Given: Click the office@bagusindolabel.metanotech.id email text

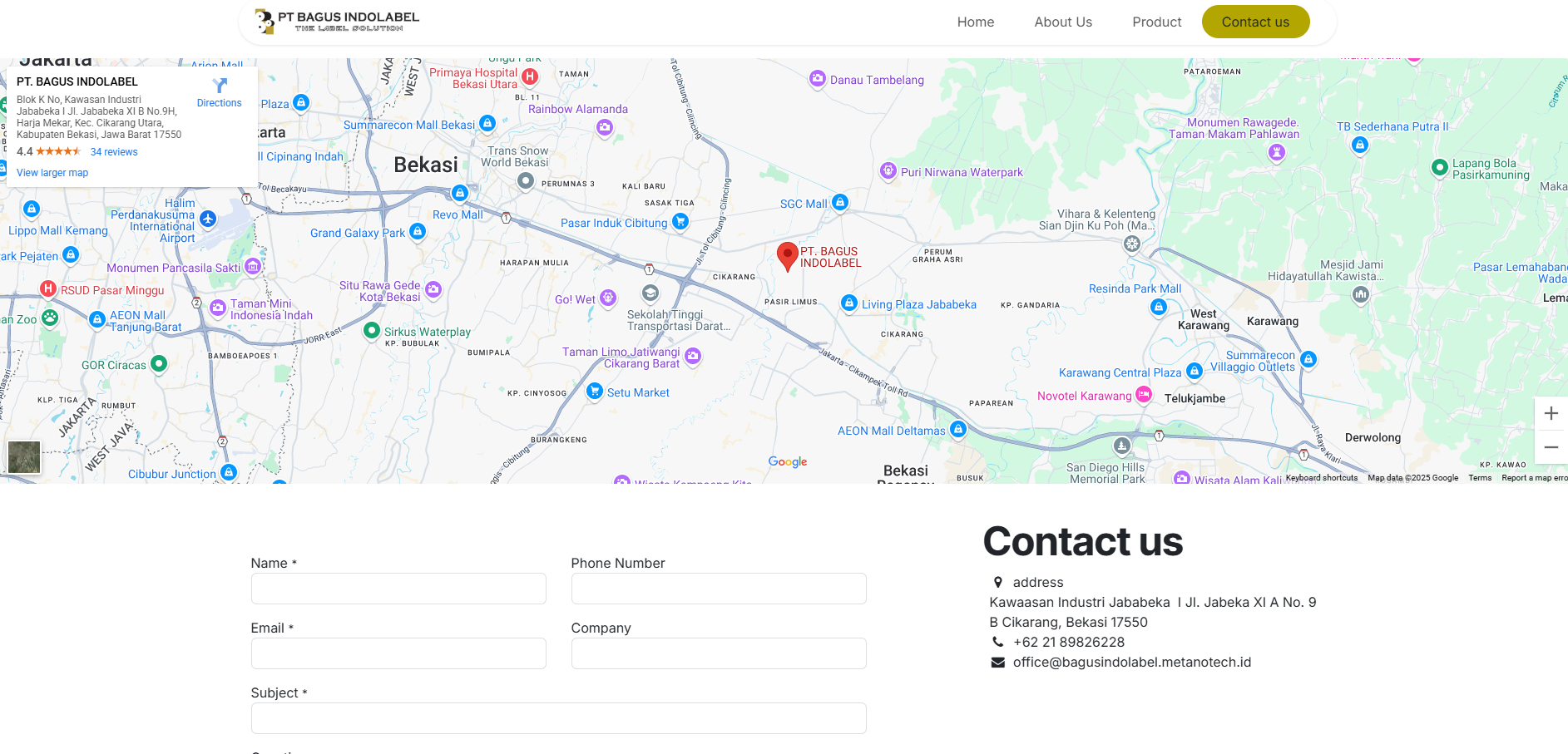Looking at the screenshot, I should click(x=1132, y=663).
